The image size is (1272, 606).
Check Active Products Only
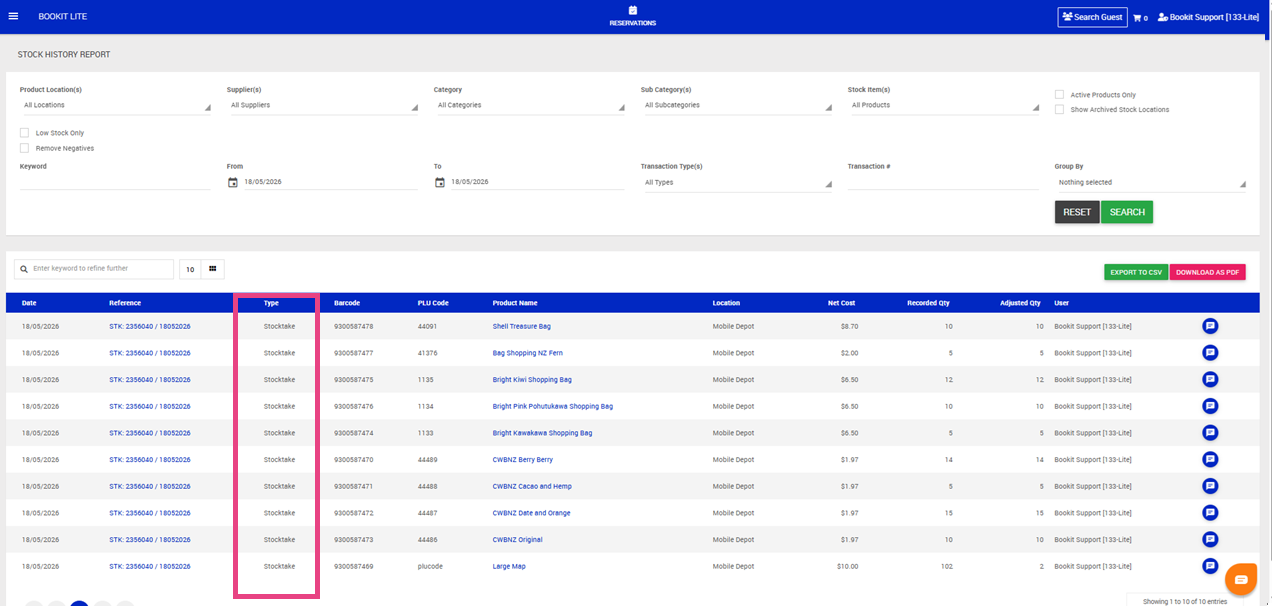coord(1059,95)
